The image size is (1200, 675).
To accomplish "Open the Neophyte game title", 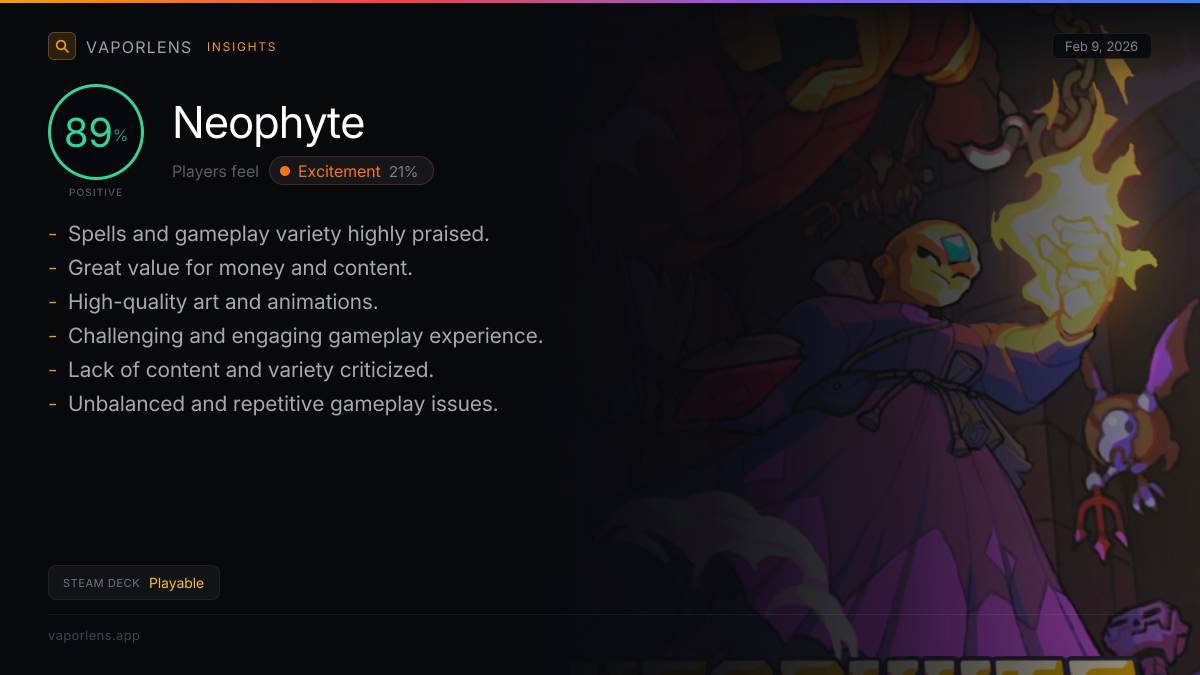I will 269,123.
